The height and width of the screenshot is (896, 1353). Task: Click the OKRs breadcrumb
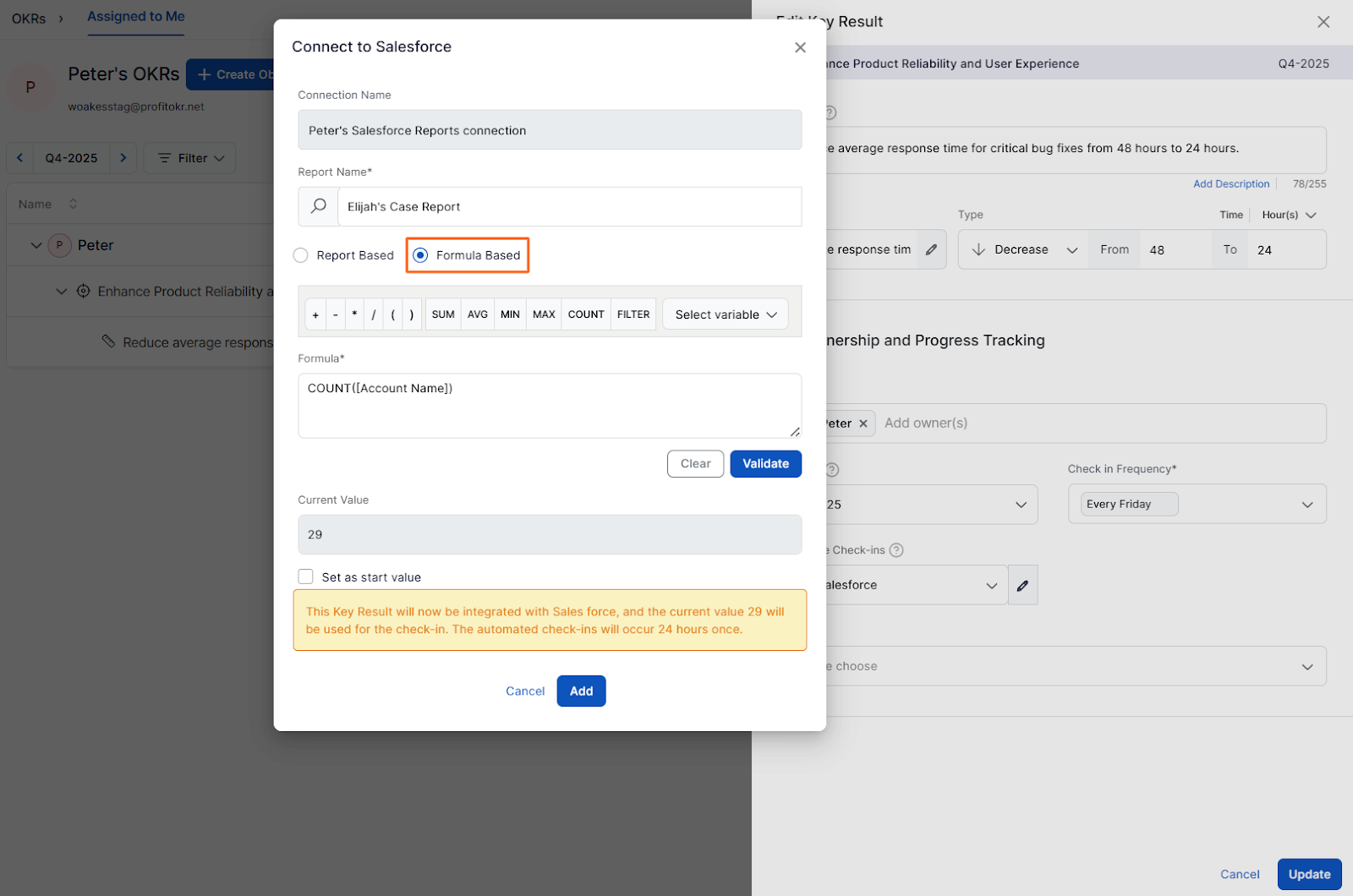(x=29, y=18)
